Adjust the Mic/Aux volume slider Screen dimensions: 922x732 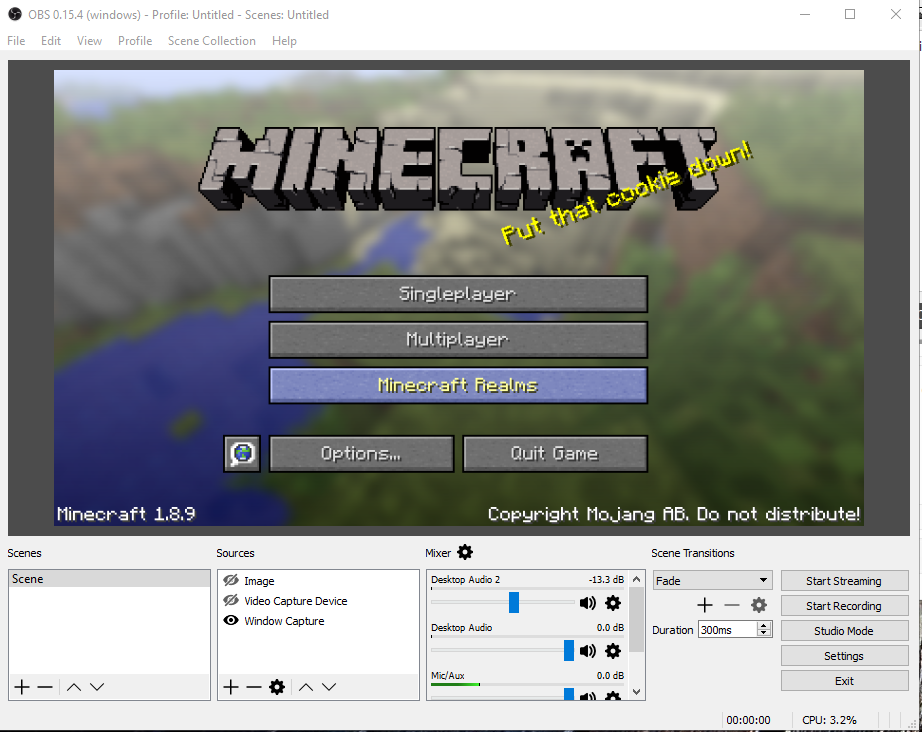569,694
